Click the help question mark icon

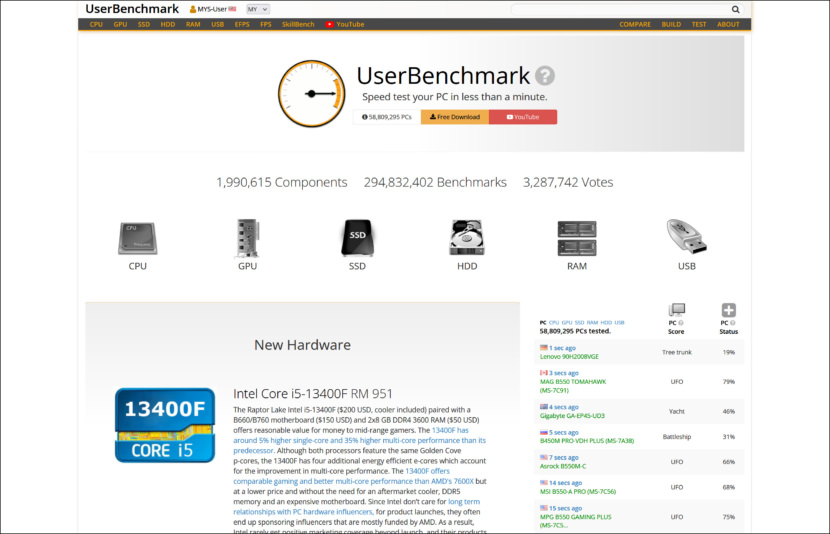tap(545, 76)
